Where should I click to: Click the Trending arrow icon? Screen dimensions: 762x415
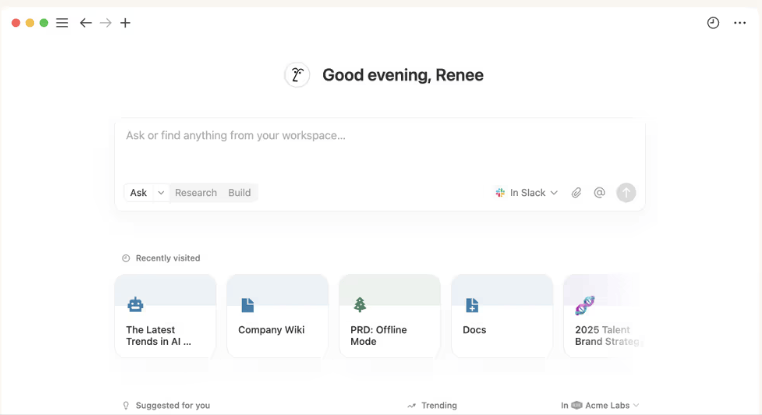[x=412, y=405]
